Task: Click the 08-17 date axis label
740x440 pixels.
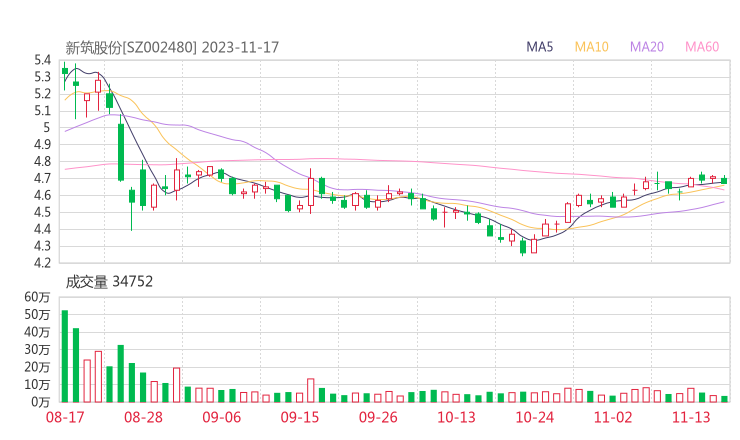Action: 65,417
